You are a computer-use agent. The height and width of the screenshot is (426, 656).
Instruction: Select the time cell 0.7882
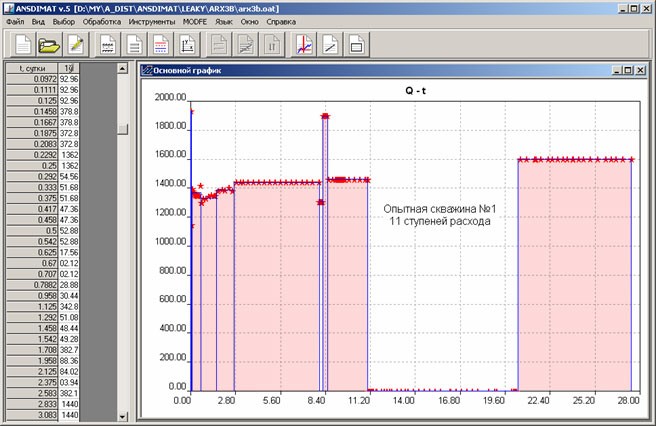(x=32, y=285)
